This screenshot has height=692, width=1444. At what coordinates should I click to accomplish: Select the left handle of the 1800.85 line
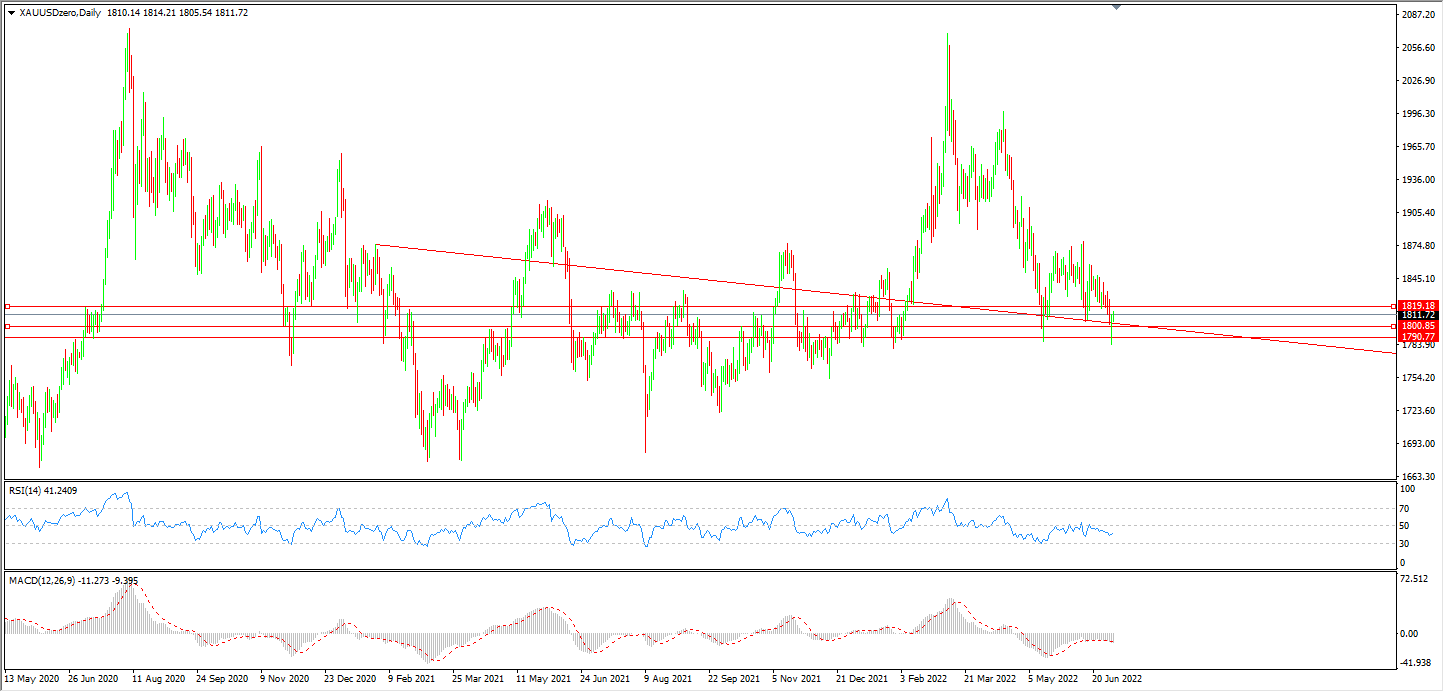pyautogui.click(x=7, y=326)
